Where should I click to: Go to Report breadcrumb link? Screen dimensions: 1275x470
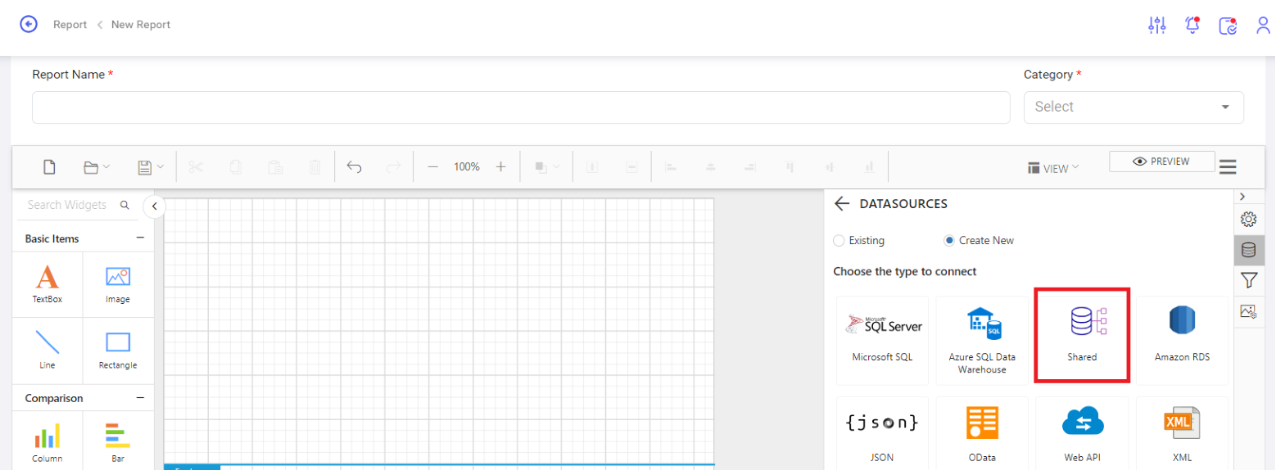click(x=70, y=25)
